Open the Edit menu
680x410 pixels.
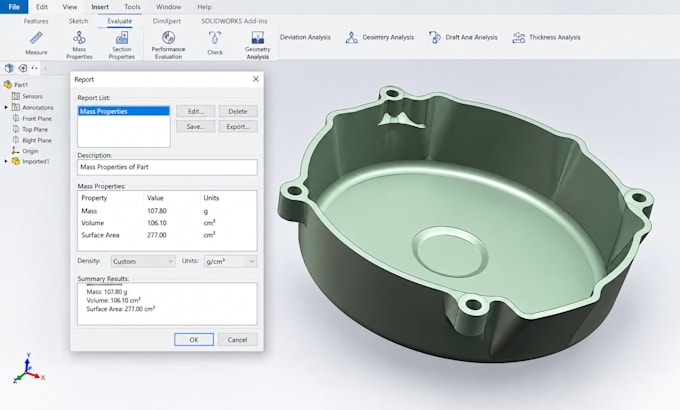[42, 7]
